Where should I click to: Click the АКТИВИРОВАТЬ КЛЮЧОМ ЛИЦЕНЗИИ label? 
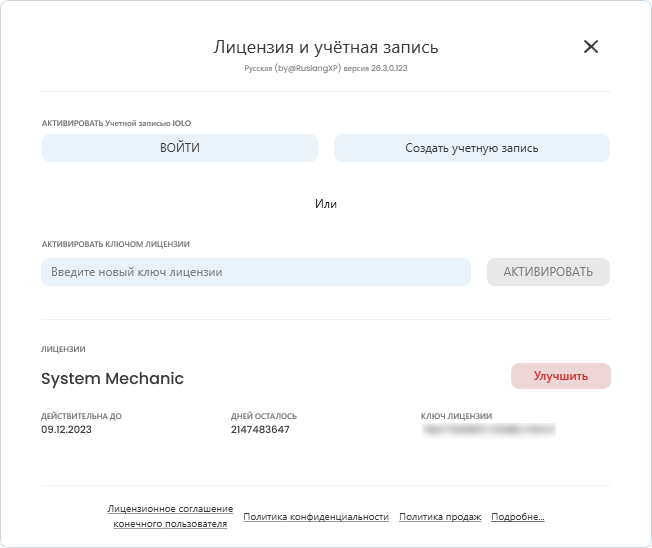(x=115, y=243)
